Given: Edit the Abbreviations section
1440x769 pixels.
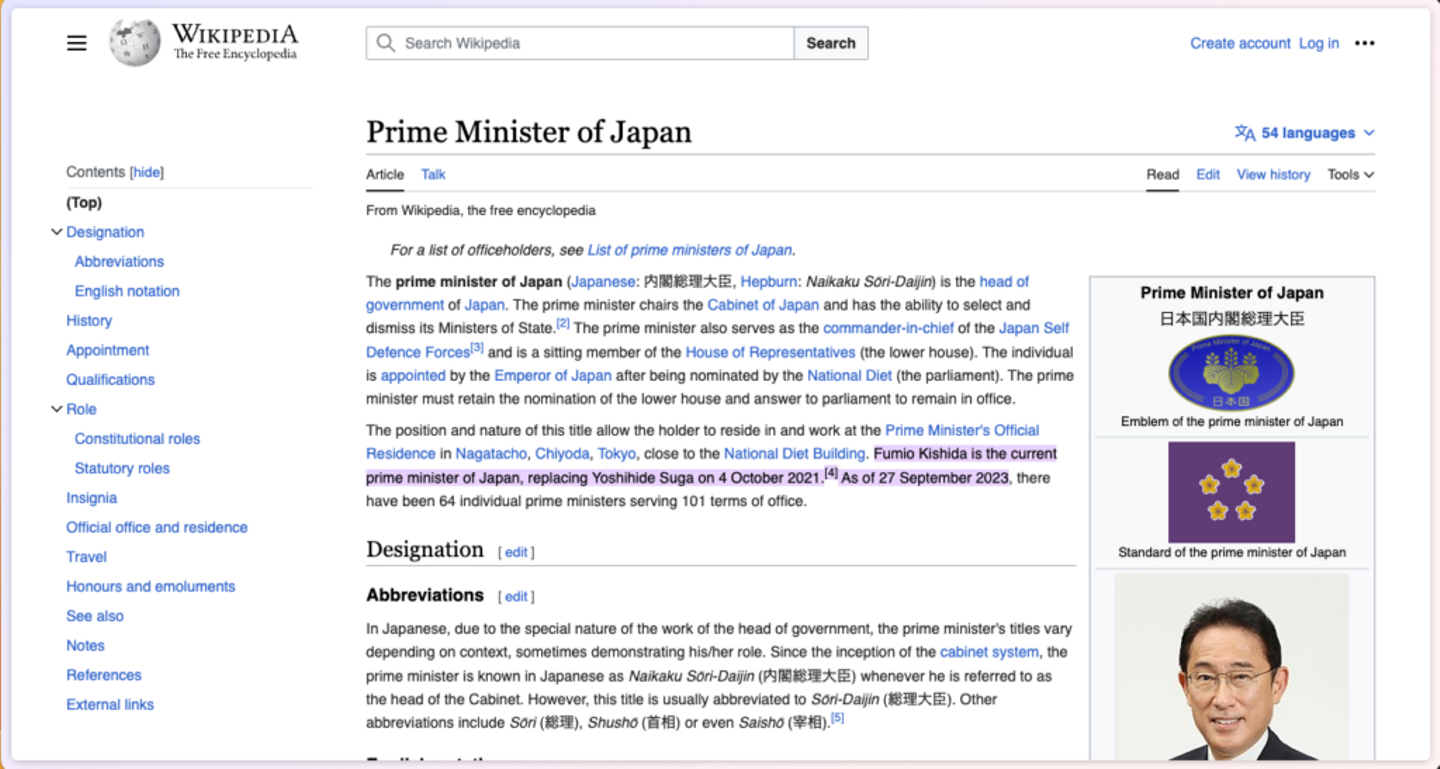Looking at the screenshot, I should 516,597.
